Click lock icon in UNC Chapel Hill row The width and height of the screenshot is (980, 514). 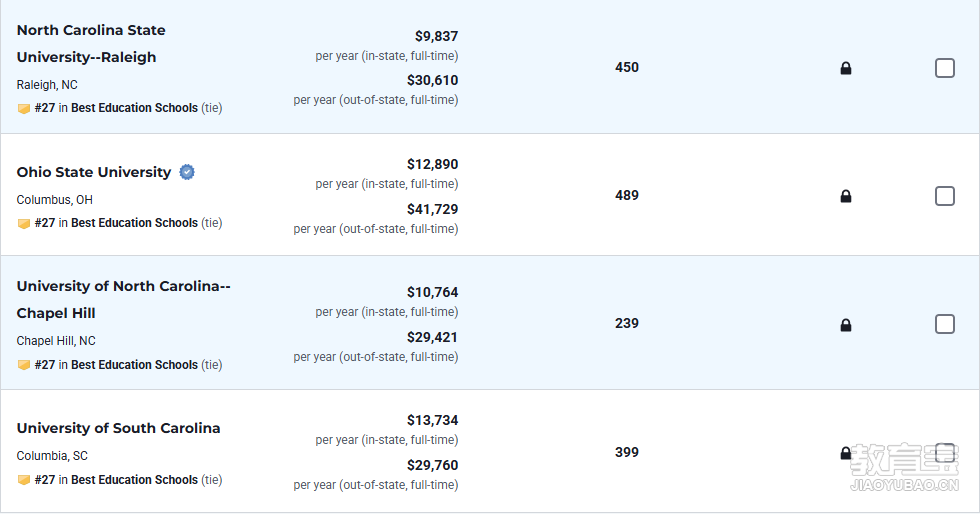[x=846, y=325]
